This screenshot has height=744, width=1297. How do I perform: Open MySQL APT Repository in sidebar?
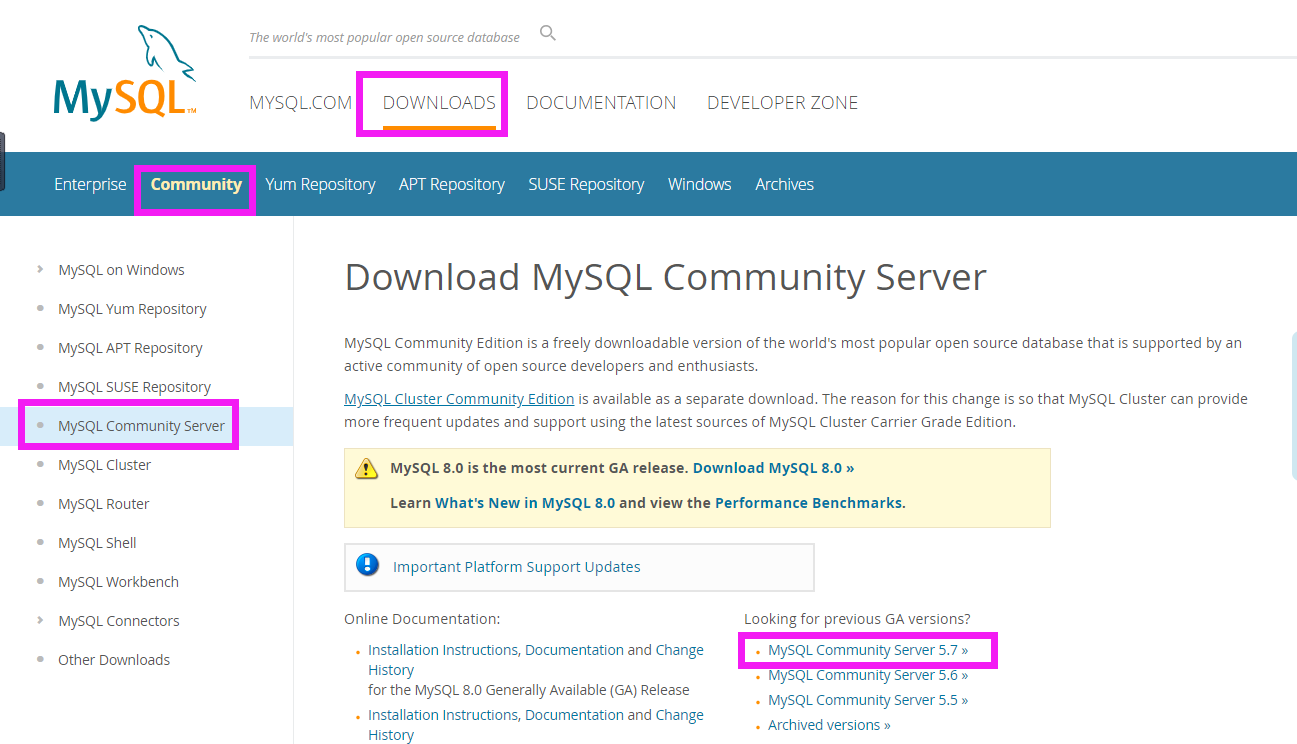(x=130, y=348)
